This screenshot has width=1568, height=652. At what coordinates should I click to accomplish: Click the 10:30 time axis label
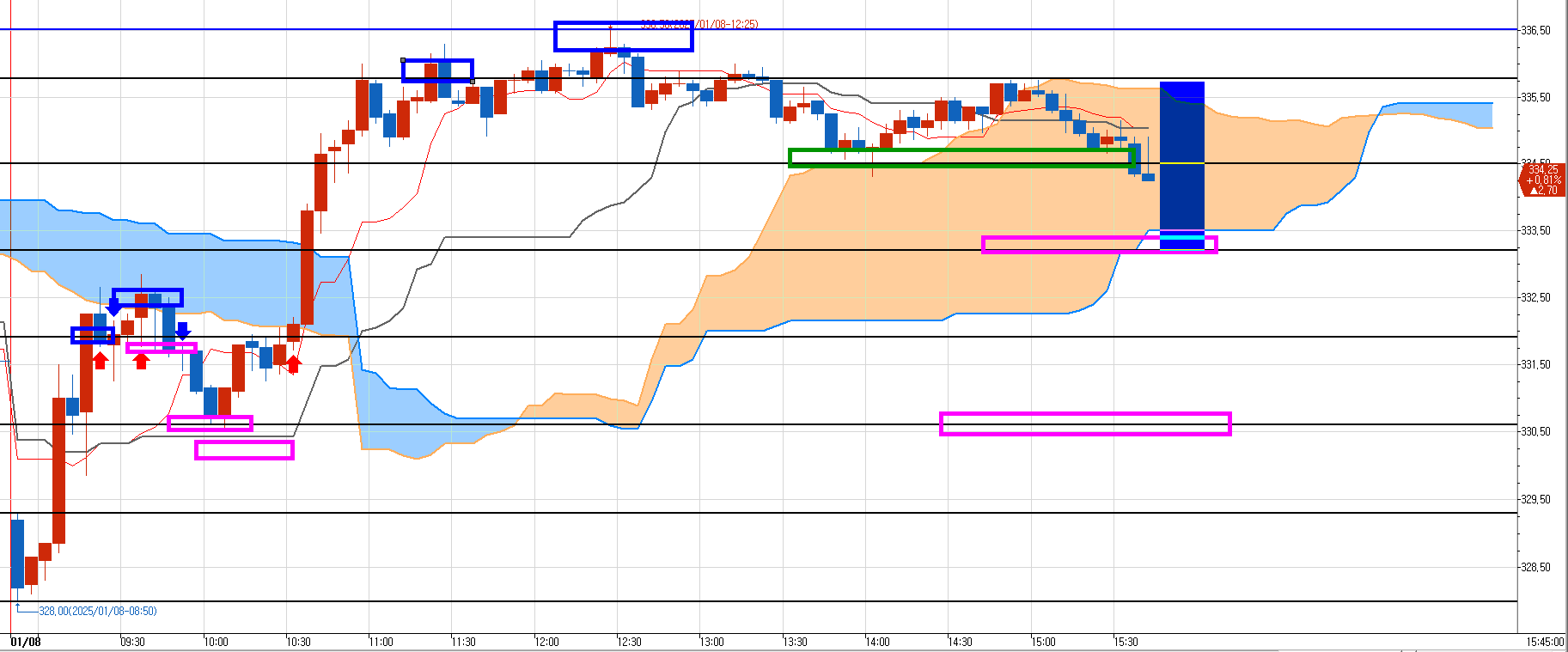pyautogui.click(x=298, y=642)
